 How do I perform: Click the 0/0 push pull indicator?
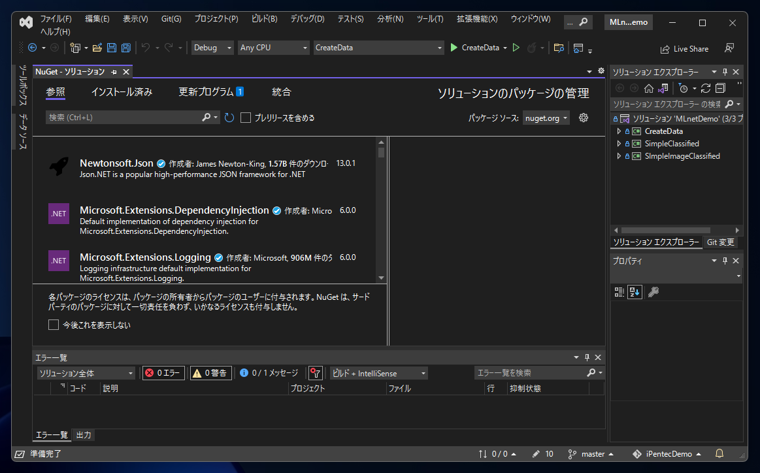(x=497, y=454)
